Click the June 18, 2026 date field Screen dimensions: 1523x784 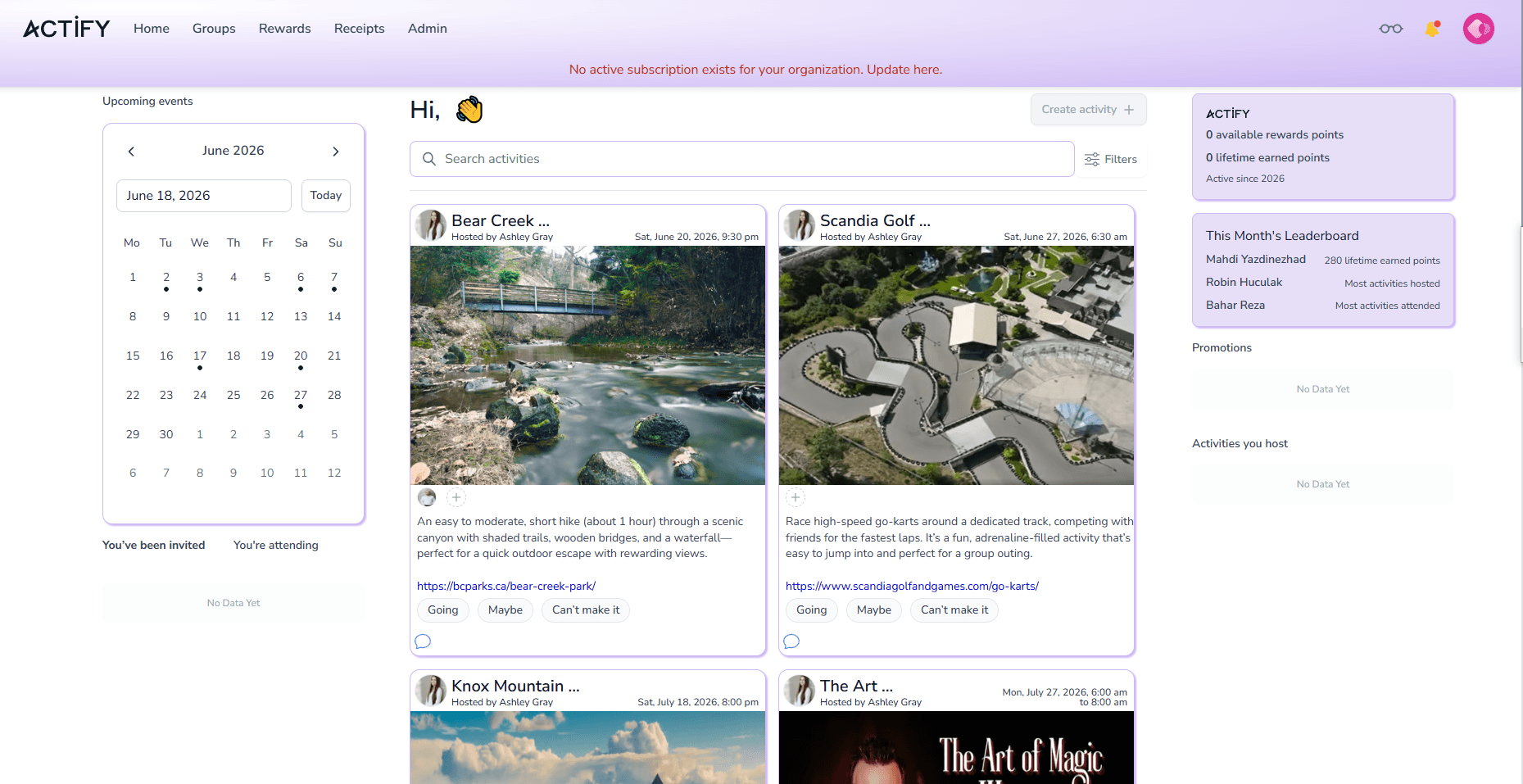coord(204,196)
